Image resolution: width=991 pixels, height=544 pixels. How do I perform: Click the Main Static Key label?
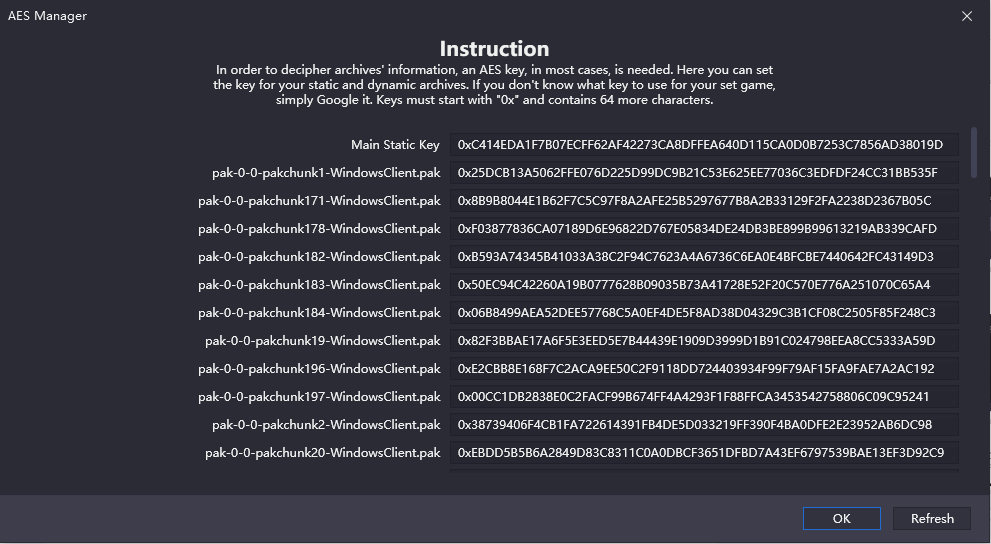[395, 145]
